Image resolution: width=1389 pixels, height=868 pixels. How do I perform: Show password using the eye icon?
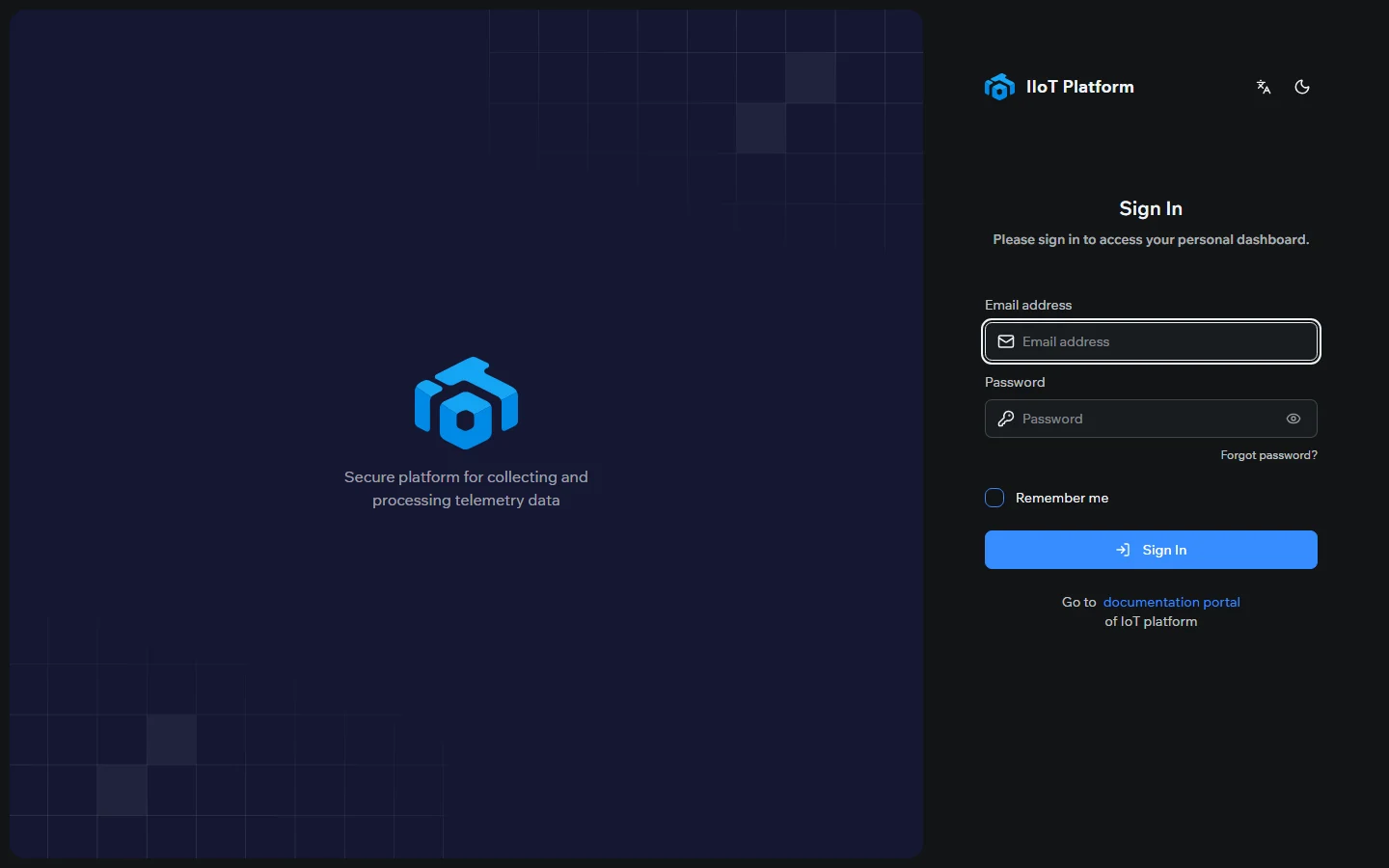pyautogui.click(x=1294, y=419)
